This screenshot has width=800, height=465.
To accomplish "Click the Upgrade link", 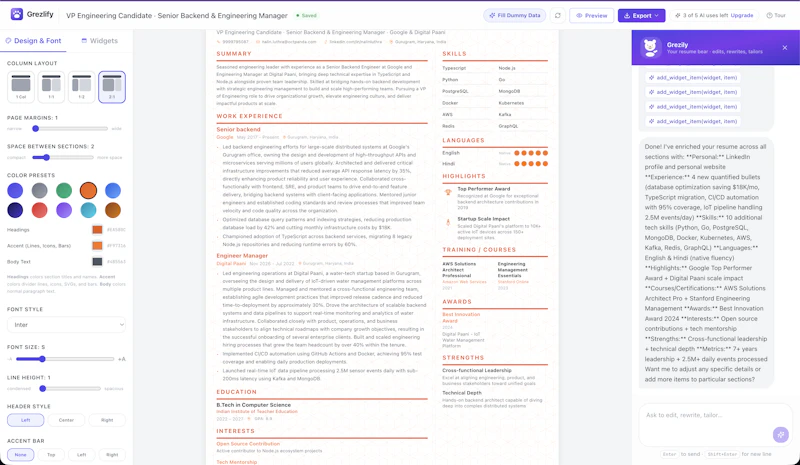I will 741,15.
